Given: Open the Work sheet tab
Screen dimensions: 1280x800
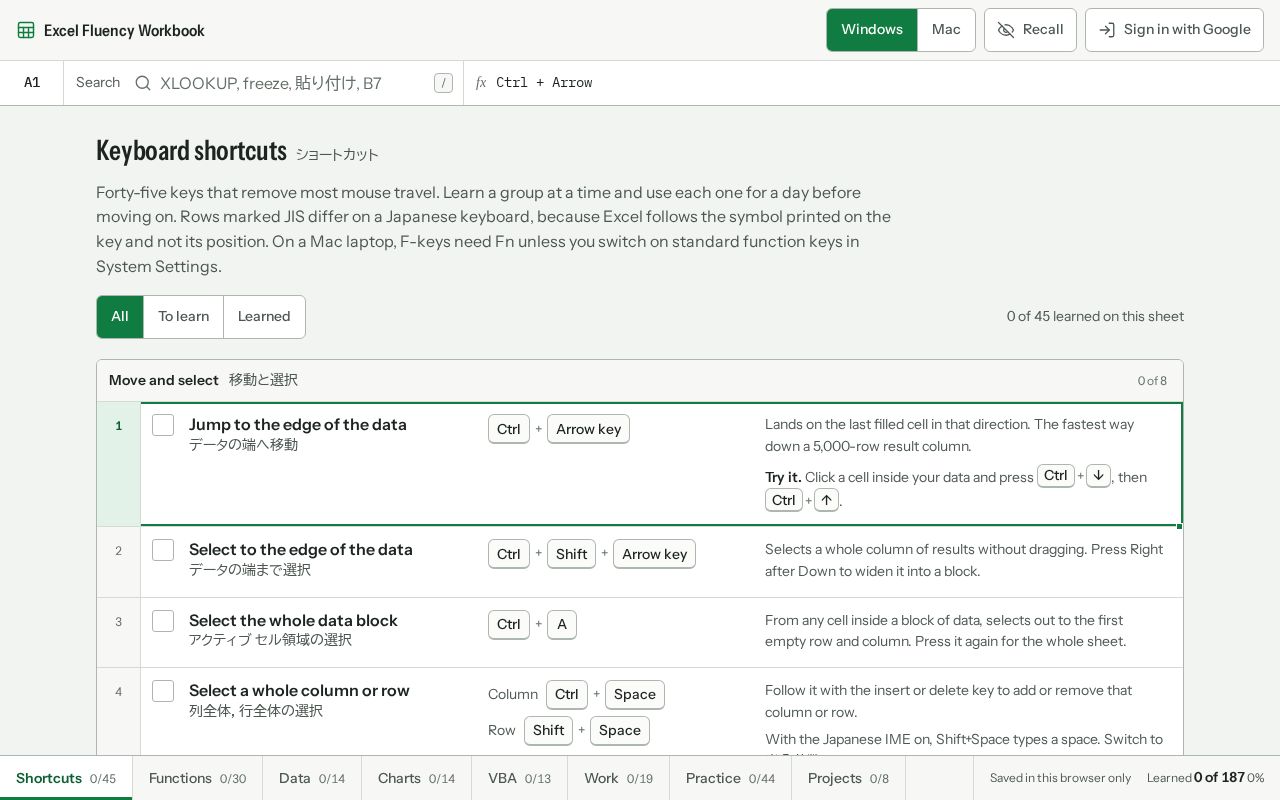Looking at the screenshot, I should tap(618, 778).
